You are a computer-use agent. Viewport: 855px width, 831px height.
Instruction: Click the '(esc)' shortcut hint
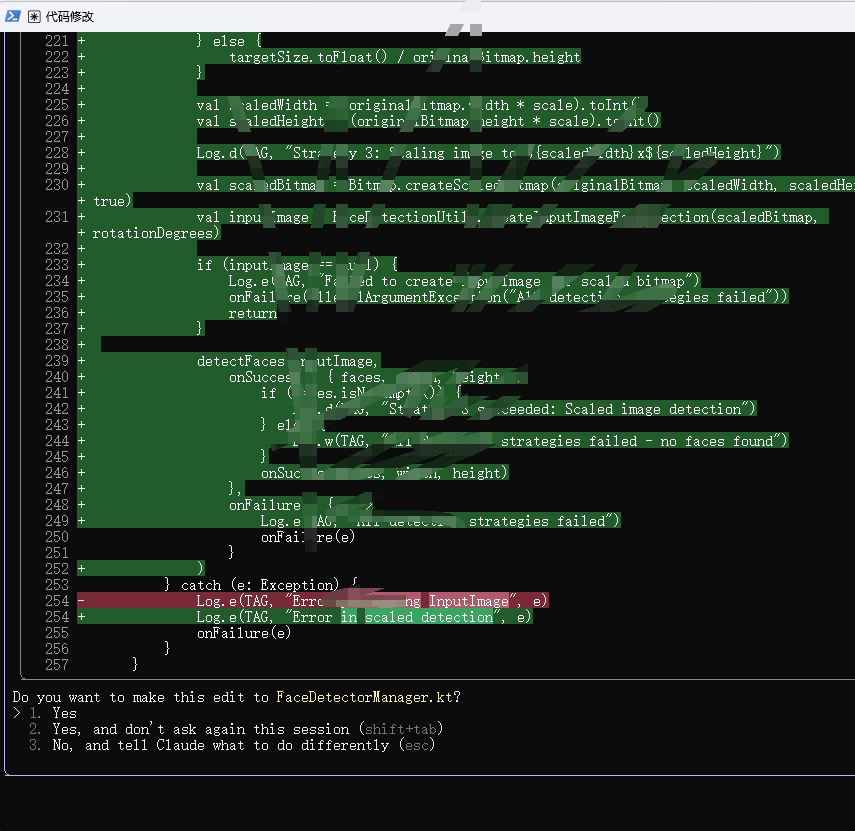pyautogui.click(x=417, y=745)
